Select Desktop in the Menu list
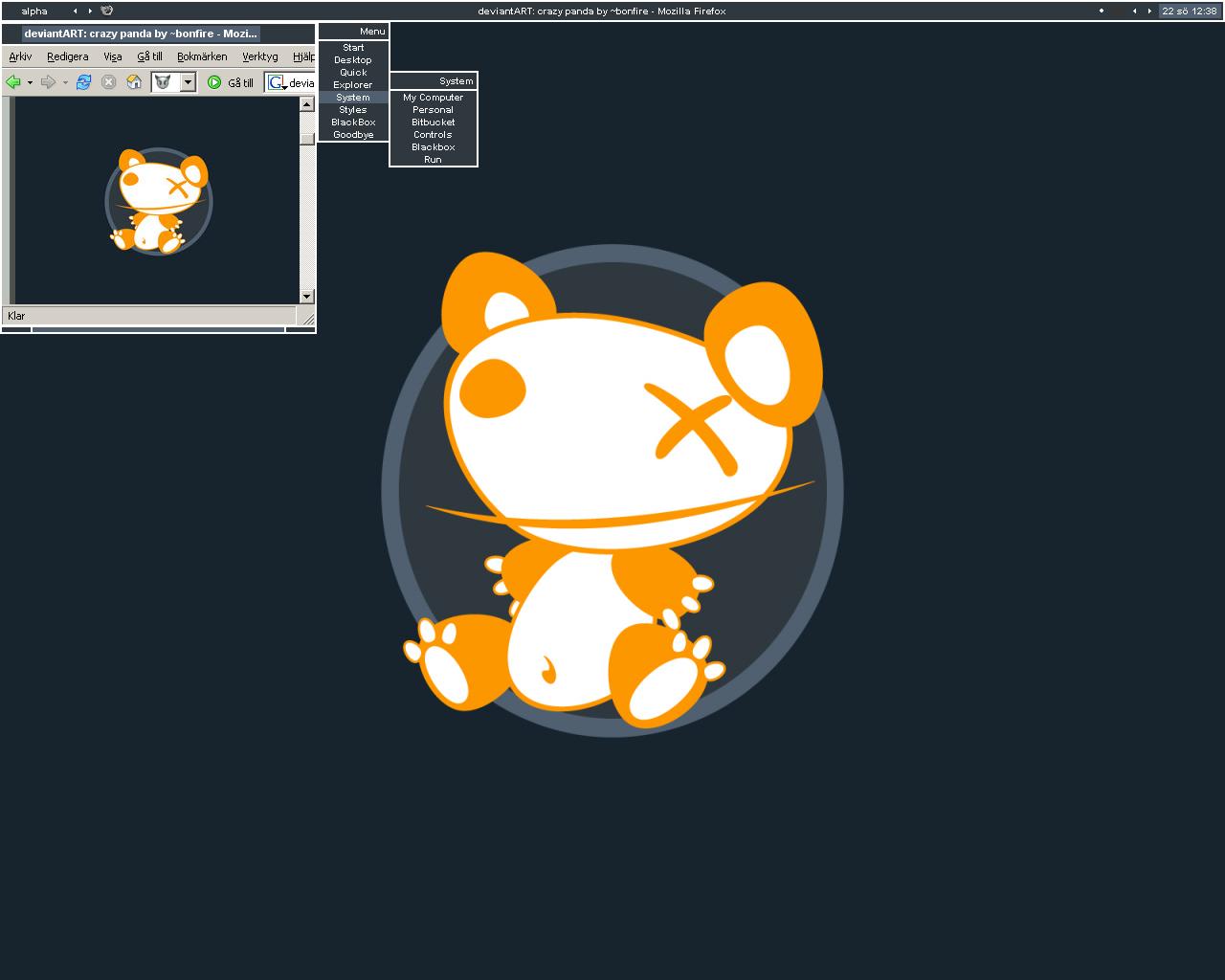The height and width of the screenshot is (980, 1225). (x=353, y=60)
